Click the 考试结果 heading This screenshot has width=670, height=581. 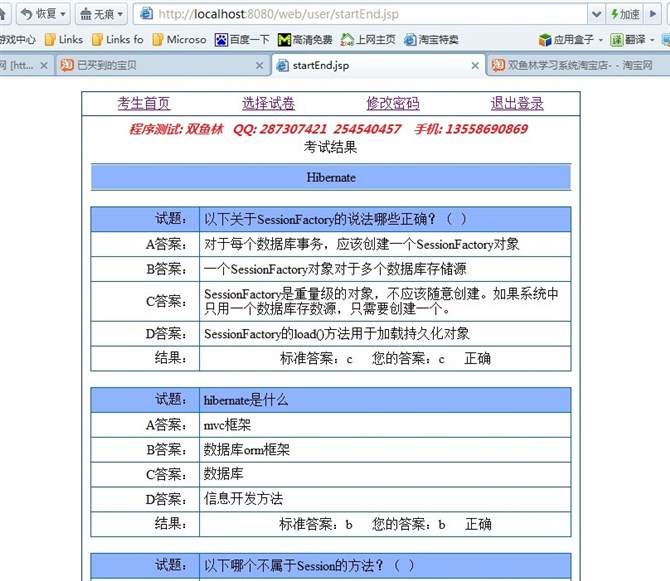tap(330, 147)
